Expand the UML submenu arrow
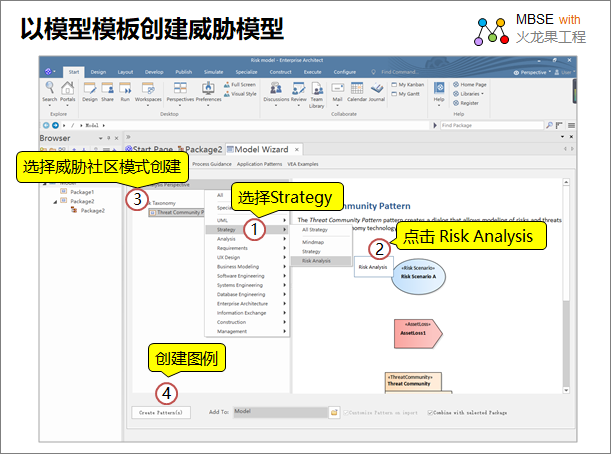The height and width of the screenshot is (455, 612). pyautogui.click(x=285, y=220)
